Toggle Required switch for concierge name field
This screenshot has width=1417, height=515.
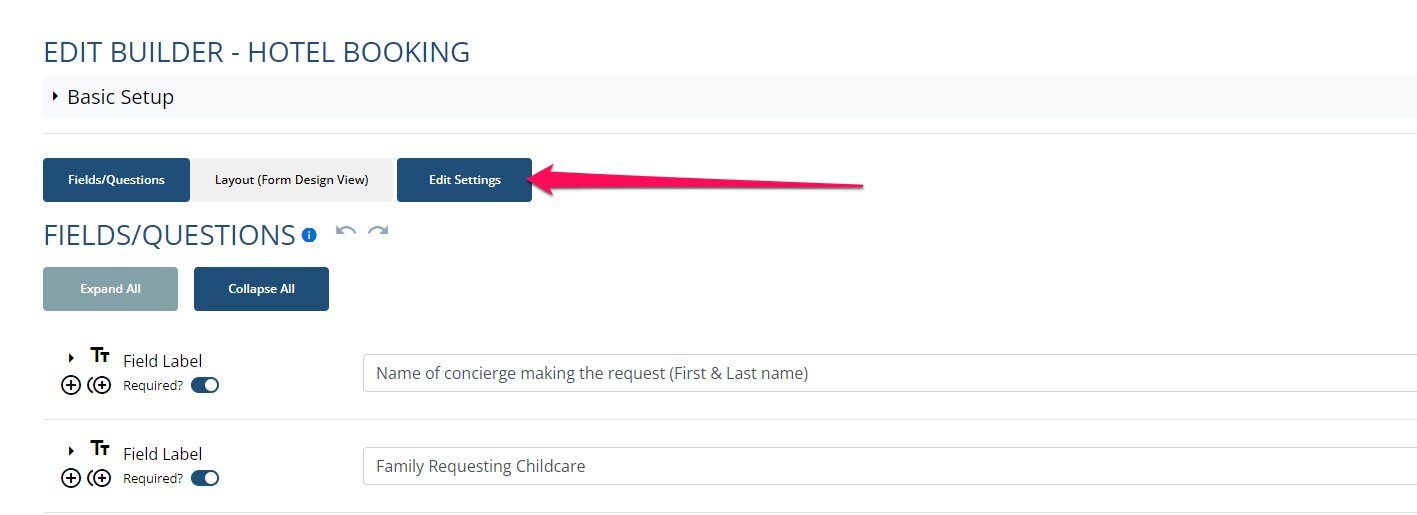(205, 385)
